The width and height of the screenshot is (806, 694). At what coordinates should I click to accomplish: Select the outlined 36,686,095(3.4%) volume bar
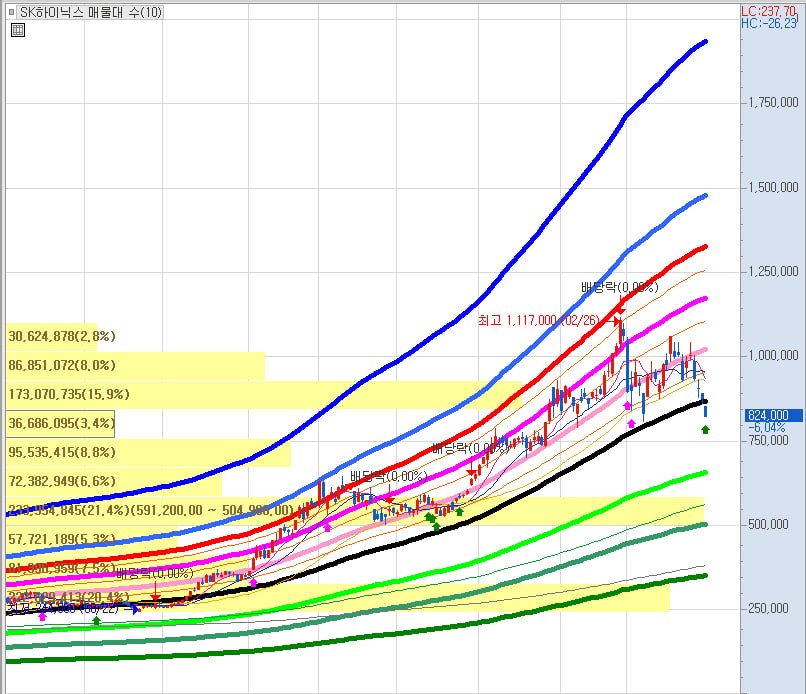tap(60, 424)
